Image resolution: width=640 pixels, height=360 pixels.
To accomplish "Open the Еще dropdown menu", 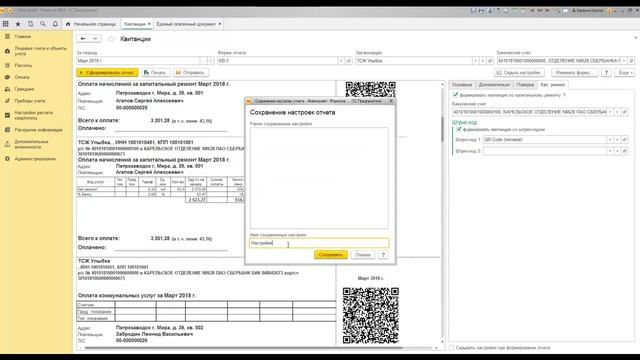I will click(x=625, y=73).
